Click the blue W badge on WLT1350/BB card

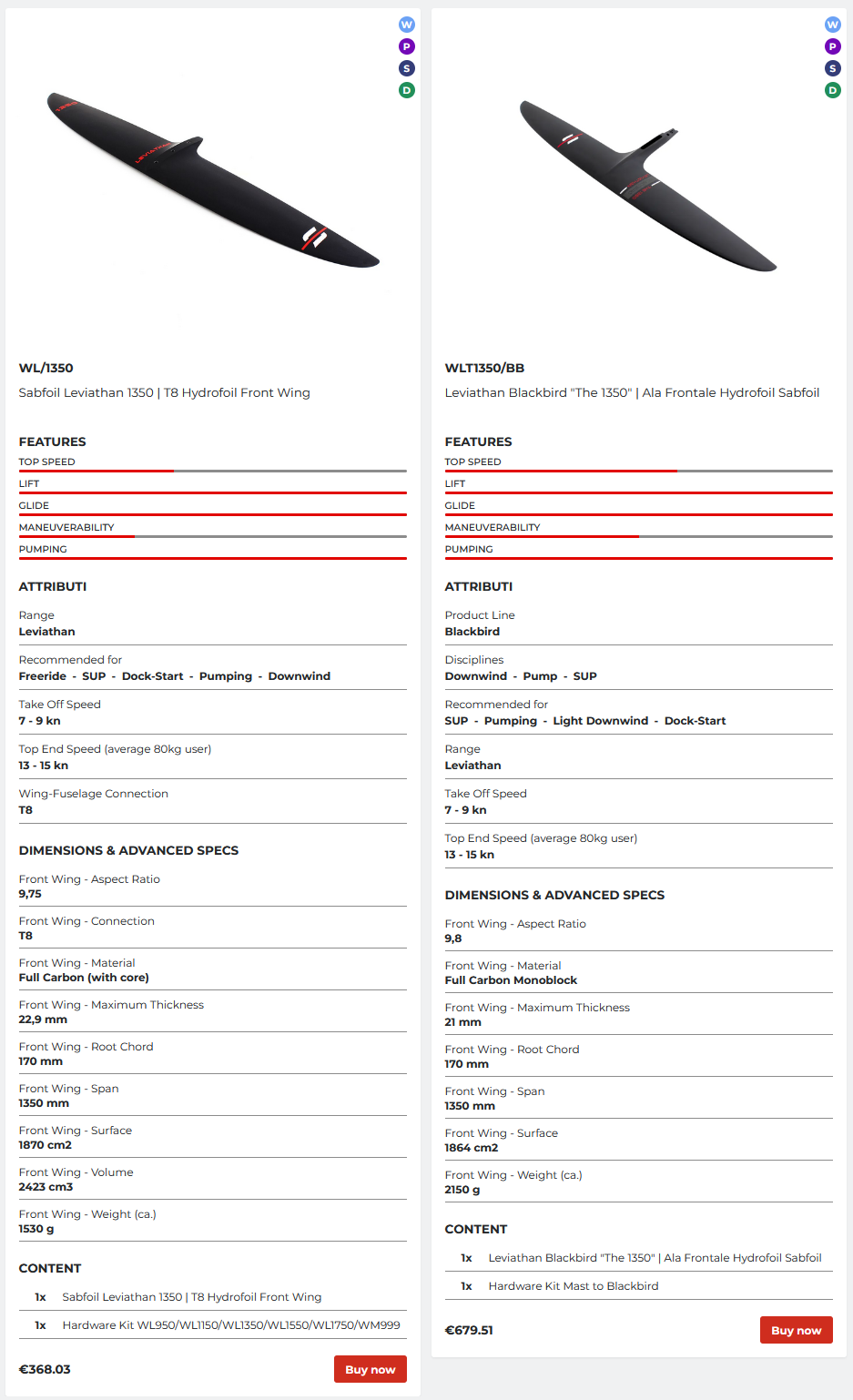coord(833,25)
